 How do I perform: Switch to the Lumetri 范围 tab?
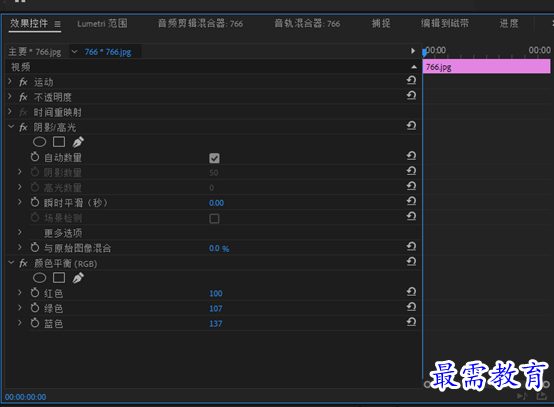point(102,24)
